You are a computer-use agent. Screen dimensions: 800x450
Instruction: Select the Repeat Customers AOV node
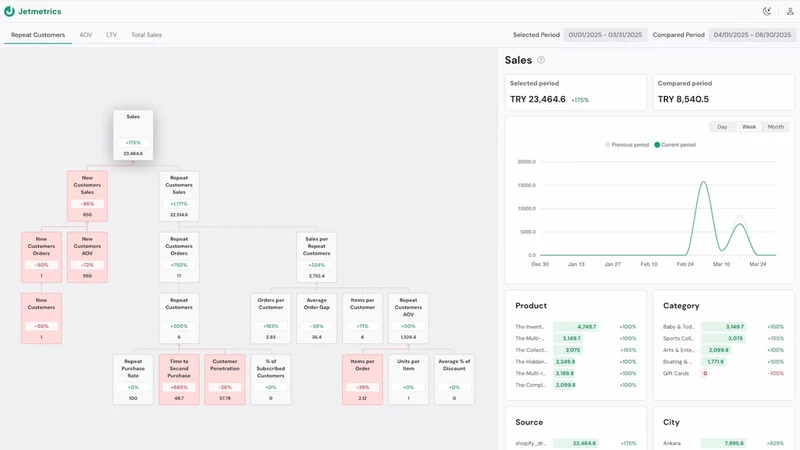click(409, 318)
